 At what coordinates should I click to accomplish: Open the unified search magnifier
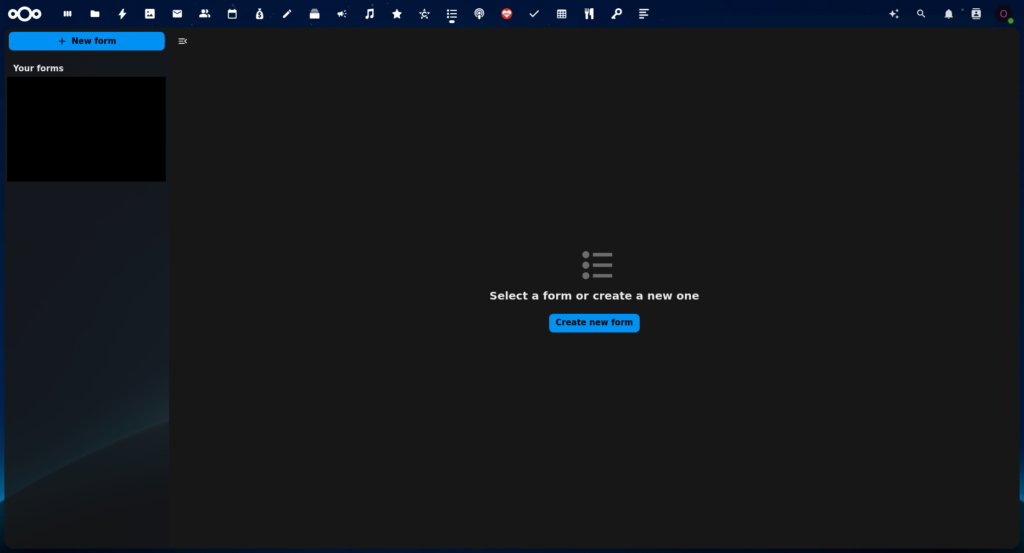coord(921,14)
